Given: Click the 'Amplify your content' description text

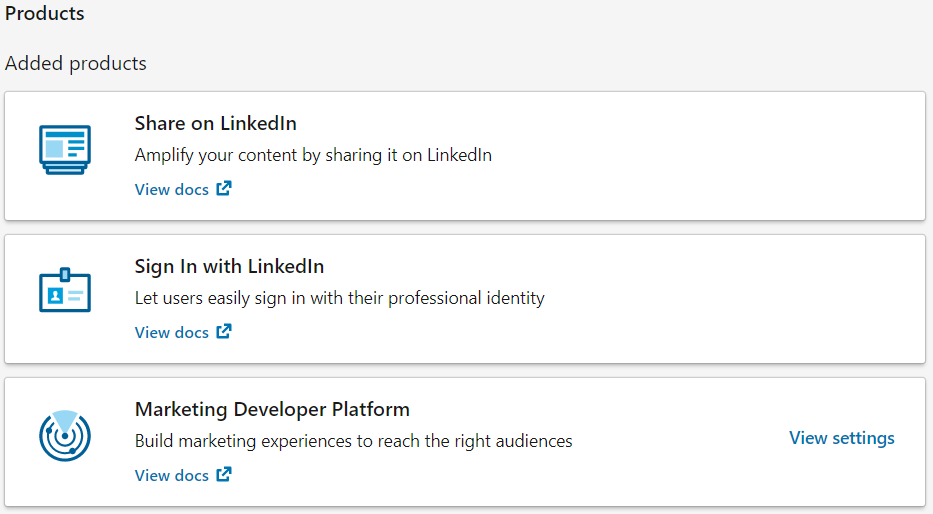Looking at the screenshot, I should 313,155.
